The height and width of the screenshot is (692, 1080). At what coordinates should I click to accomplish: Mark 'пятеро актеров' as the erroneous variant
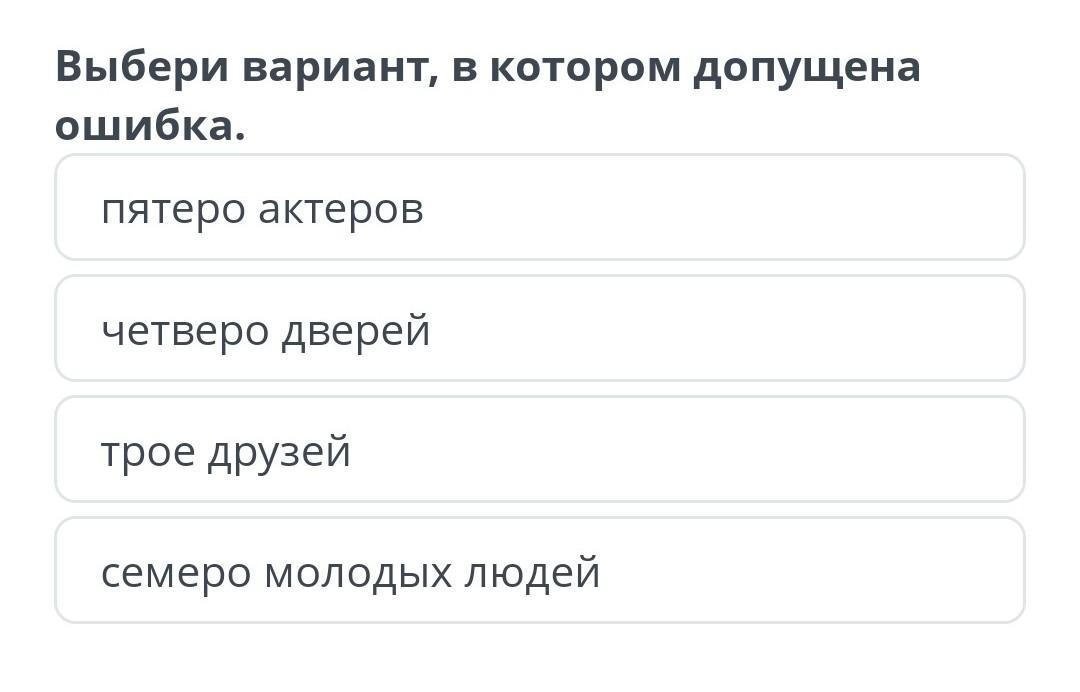pyautogui.click(x=539, y=207)
